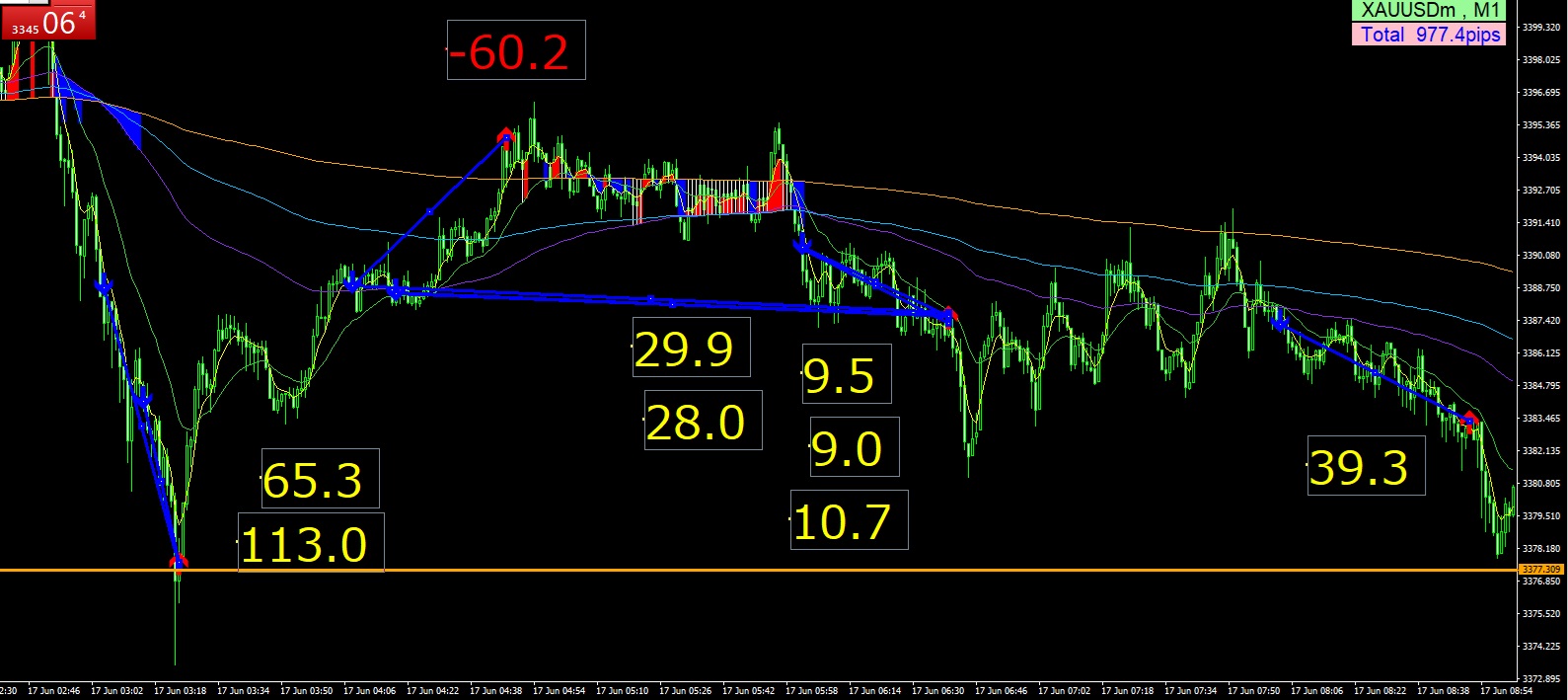Select the 113.0 pips label
The width and height of the screenshot is (1568, 700).
click(x=311, y=543)
